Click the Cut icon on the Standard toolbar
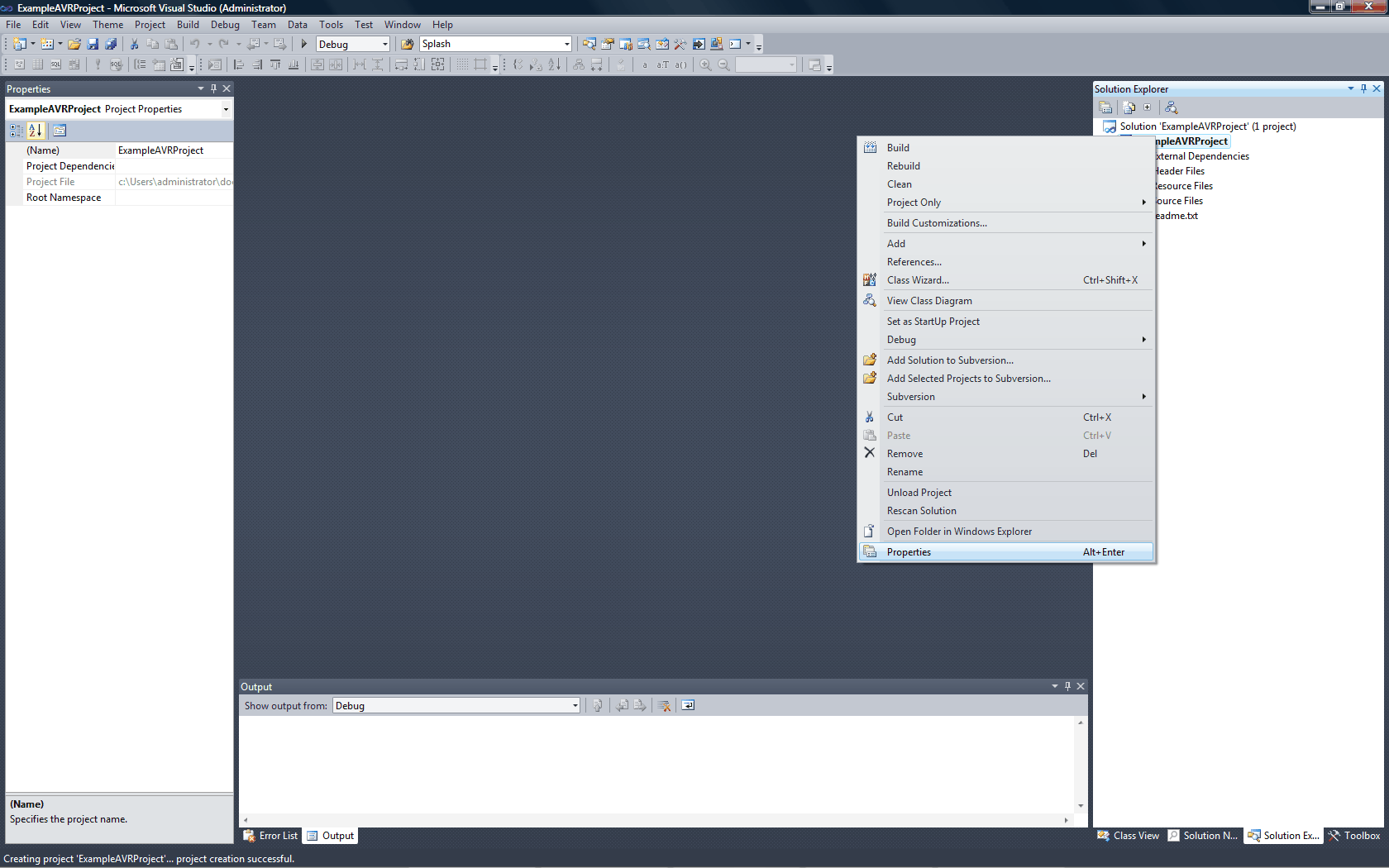This screenshot has width=1389, height=868. point(133,44)
